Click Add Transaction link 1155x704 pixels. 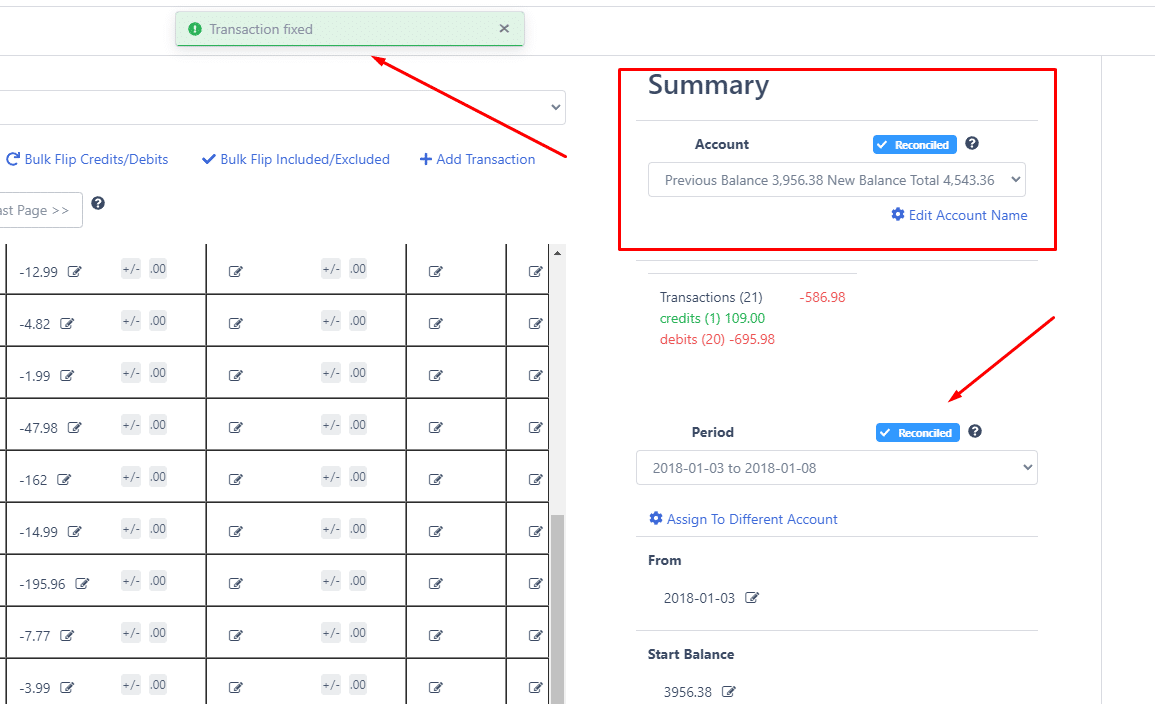pos(477,159)
